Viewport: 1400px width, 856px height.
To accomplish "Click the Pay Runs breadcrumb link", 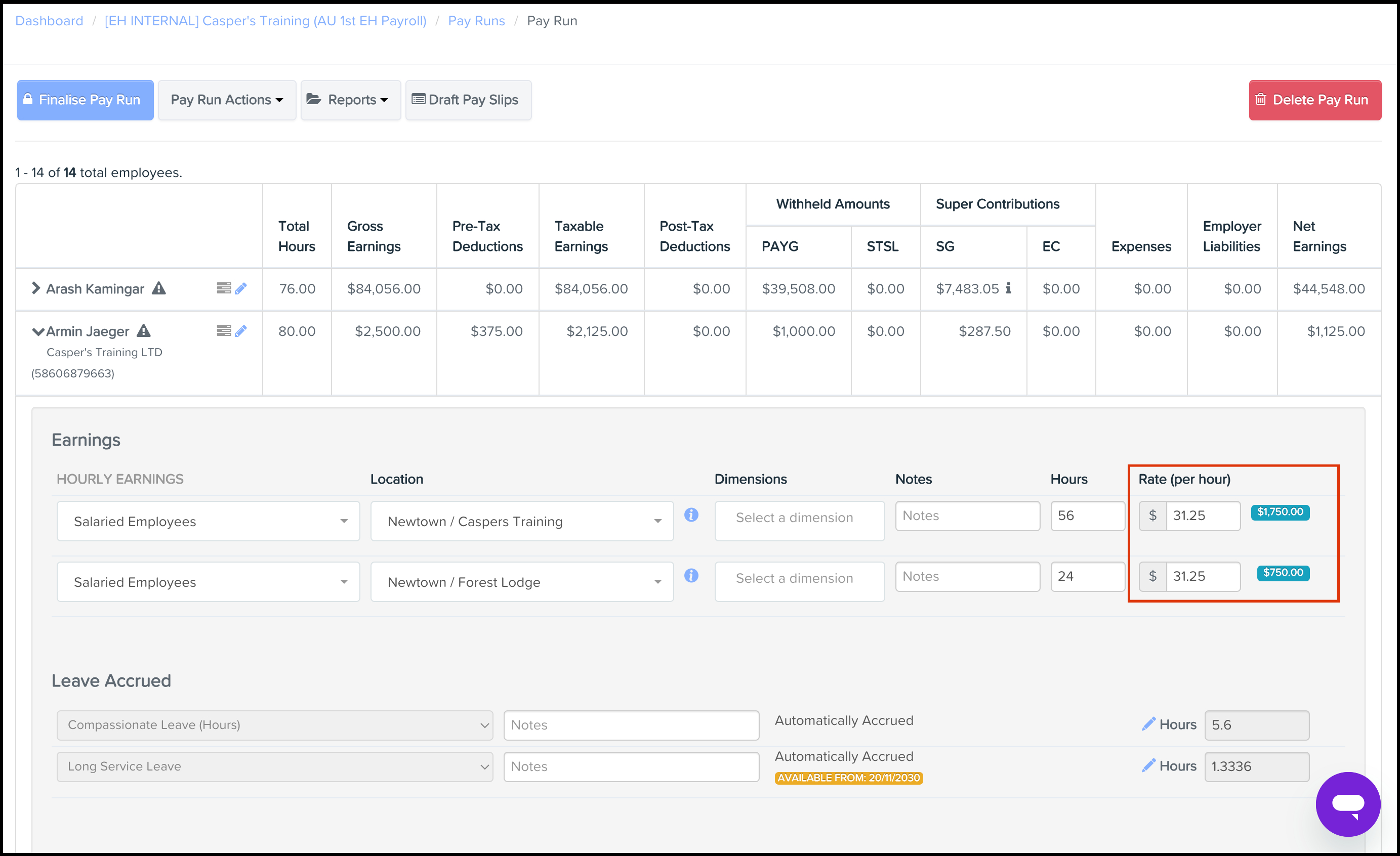I will tap(476, 21).
